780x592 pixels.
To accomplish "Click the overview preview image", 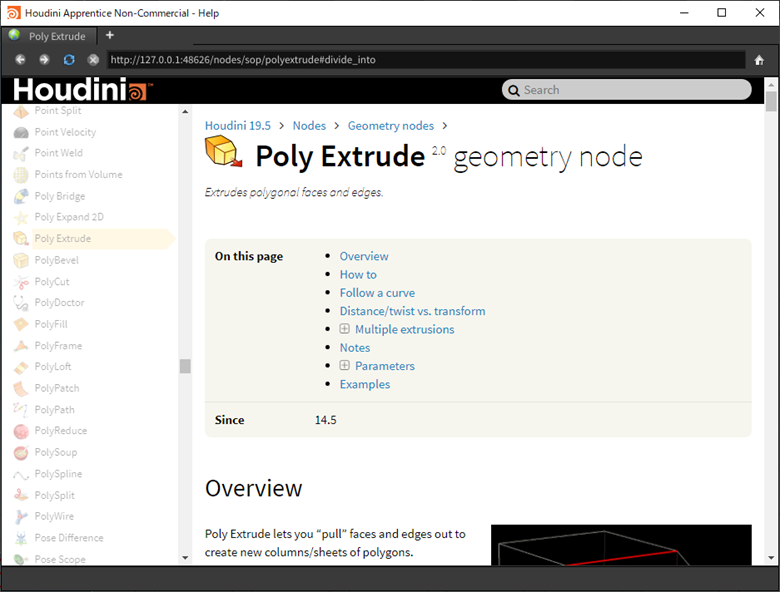I will click(621, 545).
